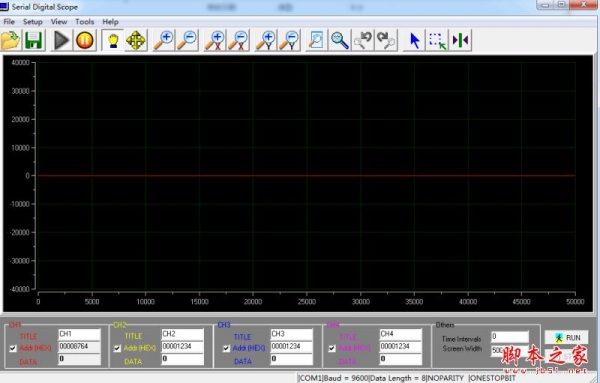The height and width of the screenshot is (383, 600).
Task: Open file with the folder icon
Action: point(10,40)
